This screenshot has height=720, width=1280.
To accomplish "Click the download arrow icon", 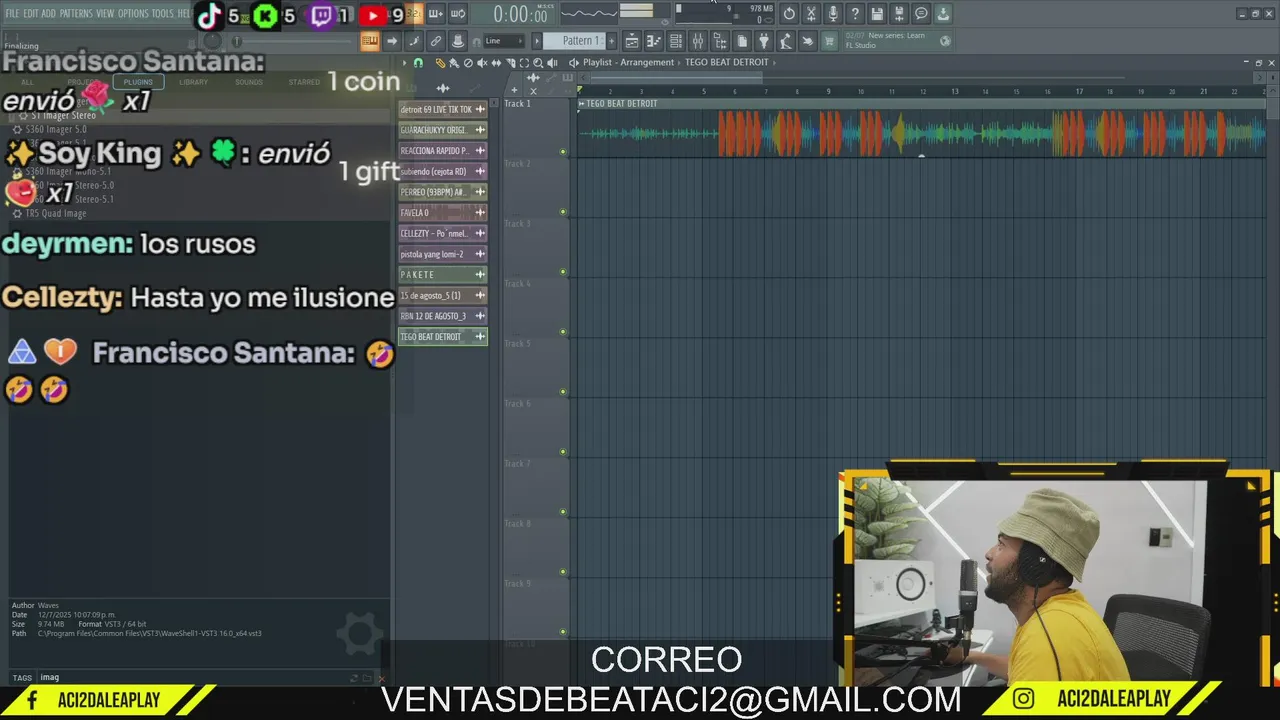I will tap(943, 14).
